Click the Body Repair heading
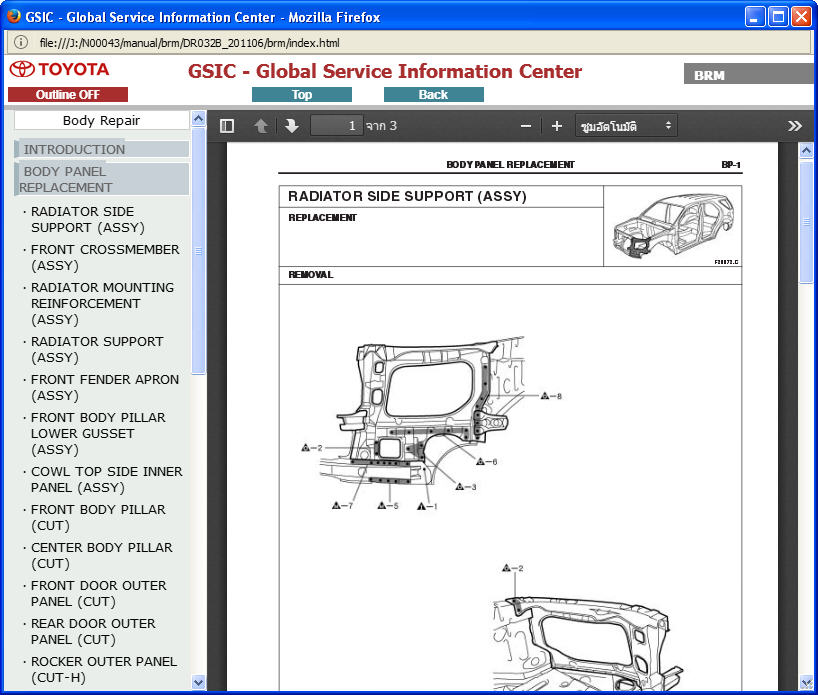This screenshot has height=695, width=818. pos(101,121)
